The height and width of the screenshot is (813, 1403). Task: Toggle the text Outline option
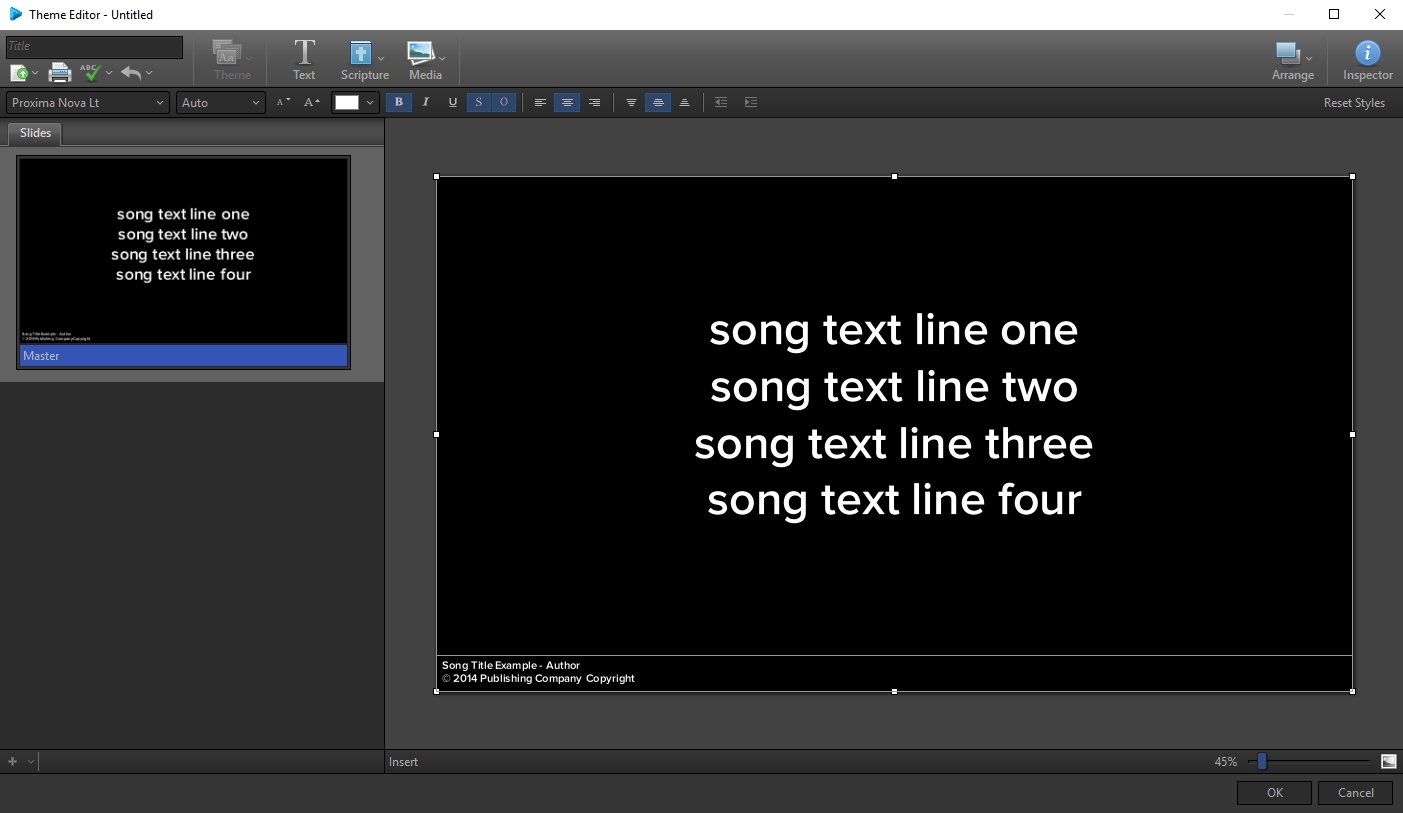click(503, 102)
